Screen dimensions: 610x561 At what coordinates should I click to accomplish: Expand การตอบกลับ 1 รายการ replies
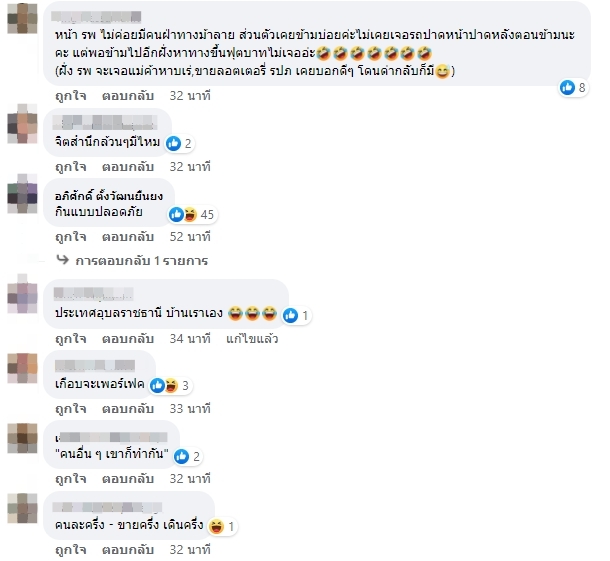click(142, 261)
